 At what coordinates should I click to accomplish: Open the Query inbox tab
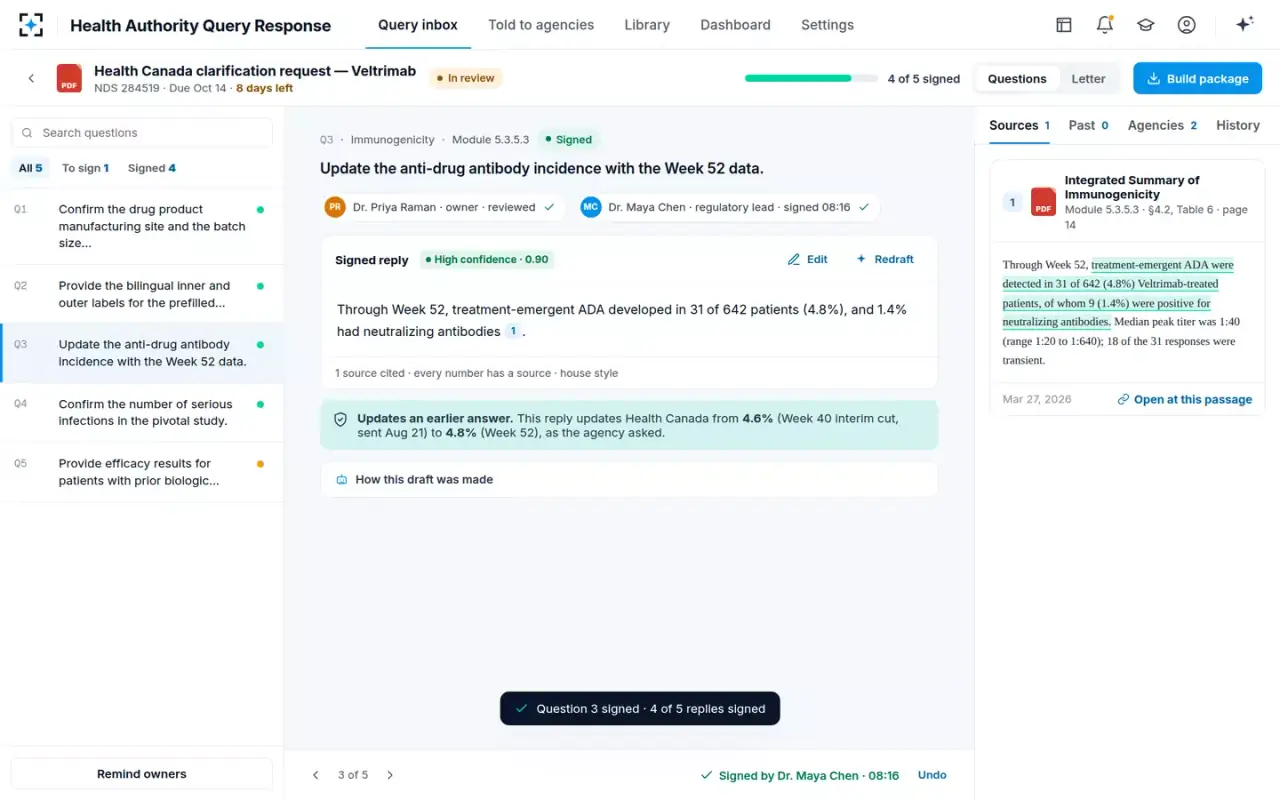pos(418,25)
